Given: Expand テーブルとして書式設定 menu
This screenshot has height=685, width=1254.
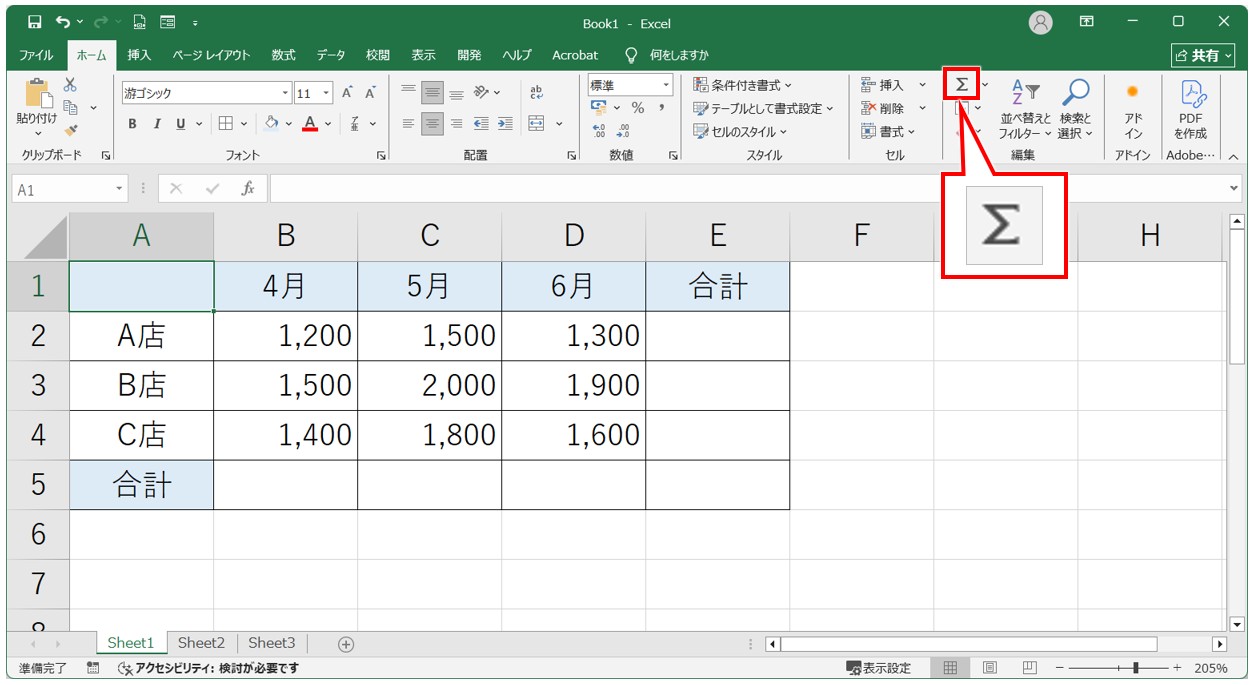Looking at the screenshot, I should point(764,108).
